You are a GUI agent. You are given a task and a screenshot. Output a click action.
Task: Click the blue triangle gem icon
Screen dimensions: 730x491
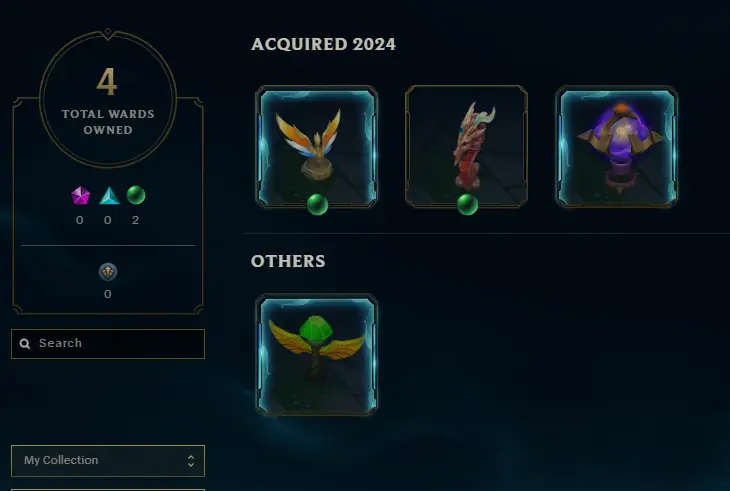coord(109,195)
